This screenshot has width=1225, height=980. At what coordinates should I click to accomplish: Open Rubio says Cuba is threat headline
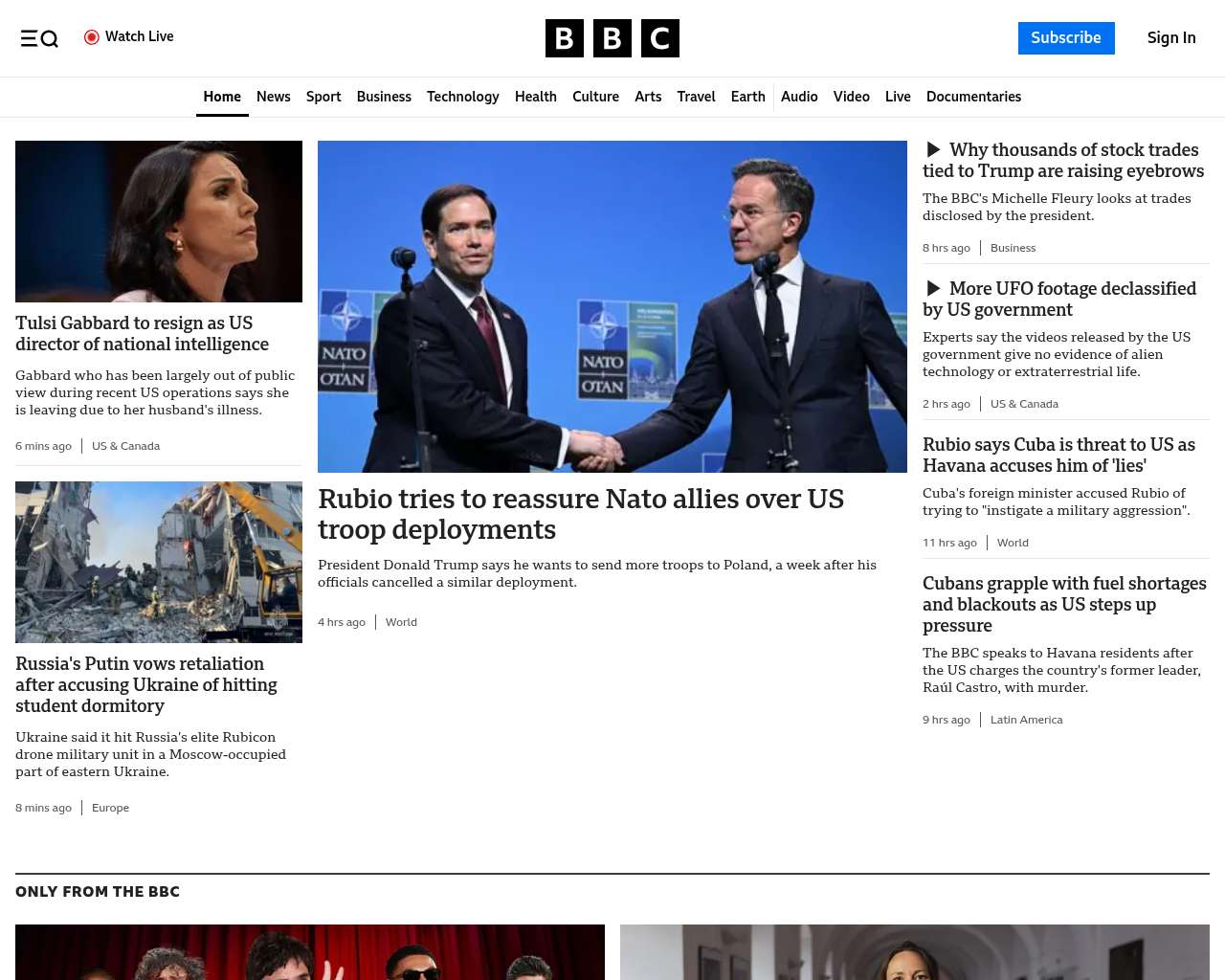point(1058,455)
